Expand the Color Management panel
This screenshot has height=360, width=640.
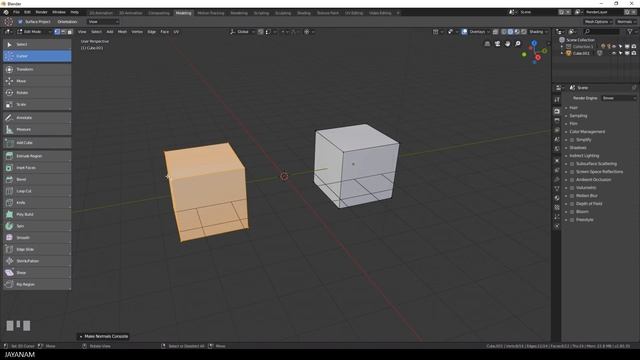pyautogui.click(x=587, y=132)
